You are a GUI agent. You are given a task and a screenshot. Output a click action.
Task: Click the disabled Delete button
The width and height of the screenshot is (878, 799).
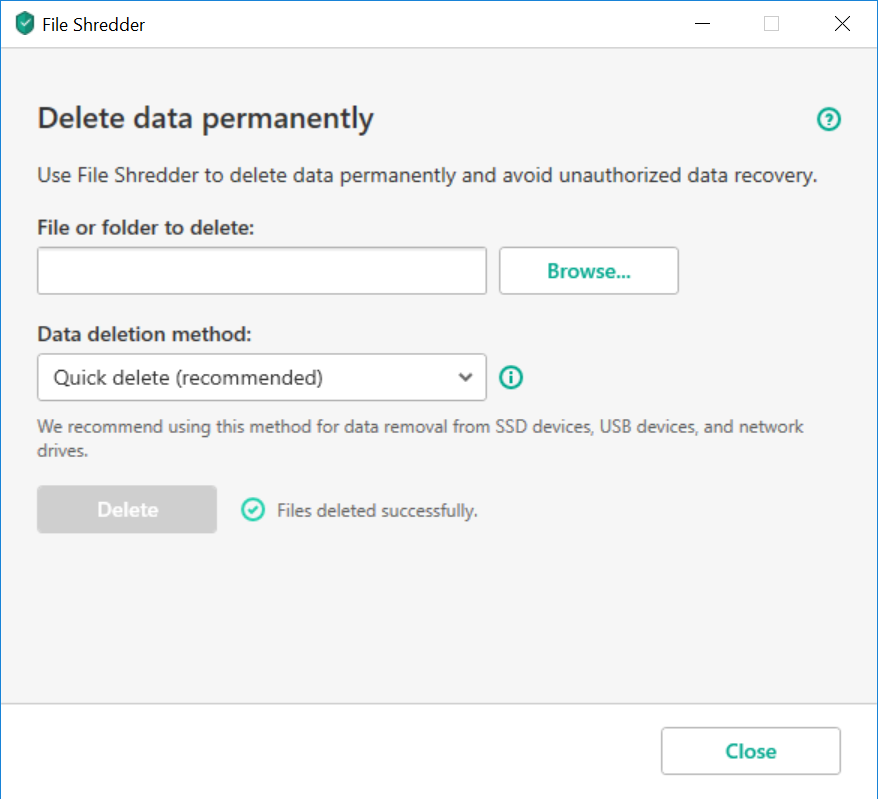126,509
